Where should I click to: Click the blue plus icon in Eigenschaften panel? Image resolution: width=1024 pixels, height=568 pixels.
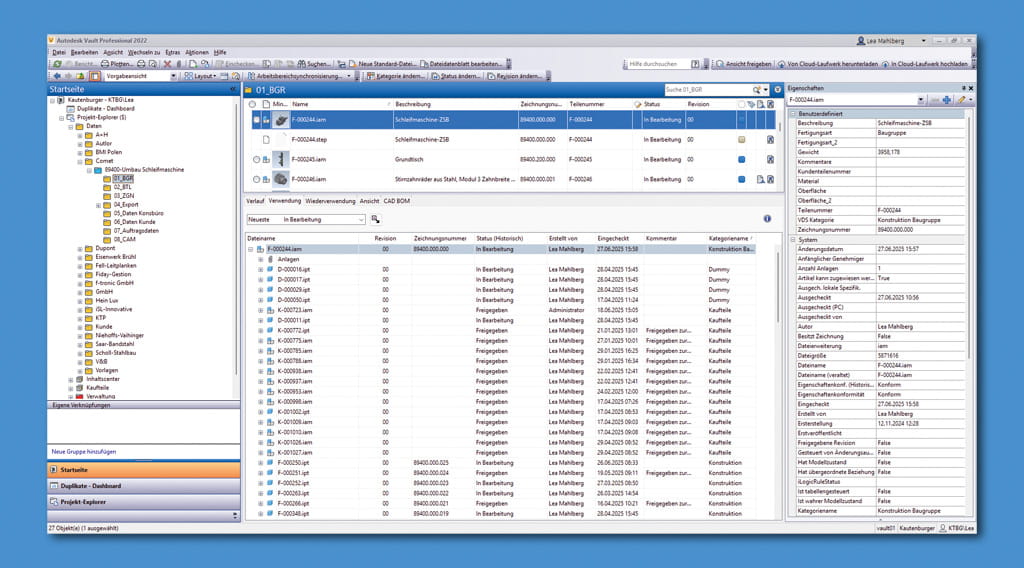(946, 100)
